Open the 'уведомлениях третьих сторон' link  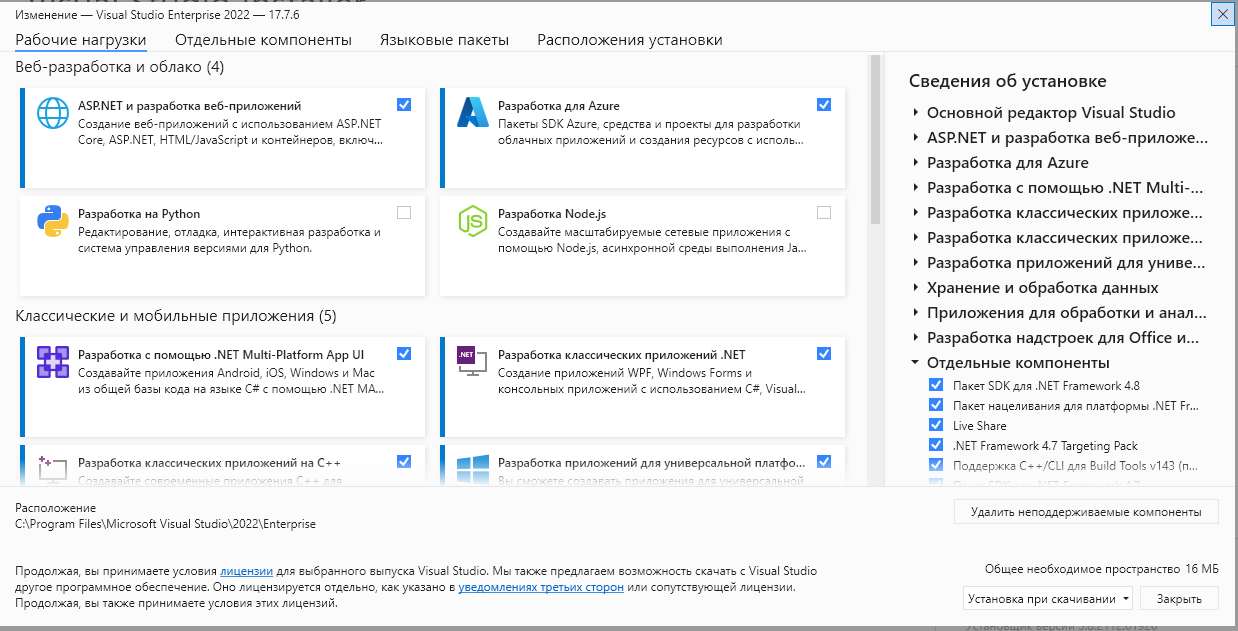click(541, 587)
